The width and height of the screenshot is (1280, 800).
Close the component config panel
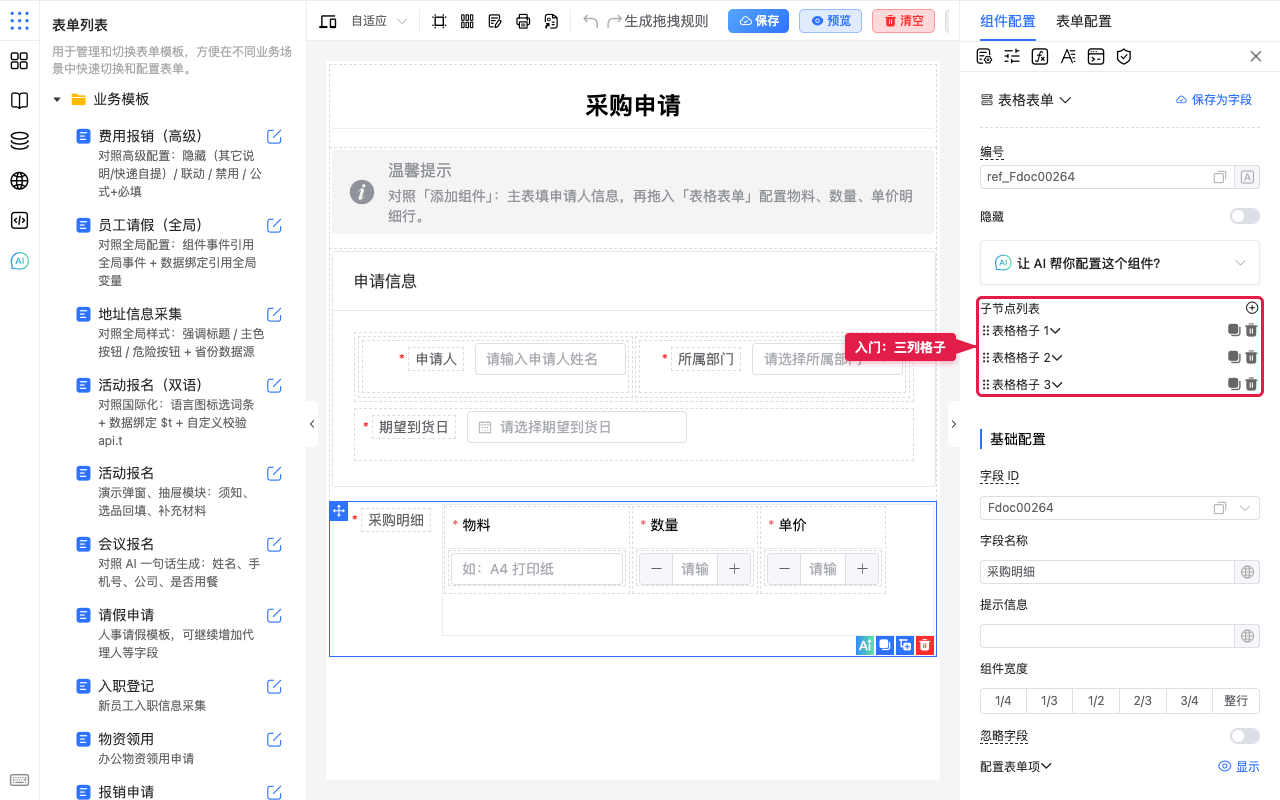1256,56
